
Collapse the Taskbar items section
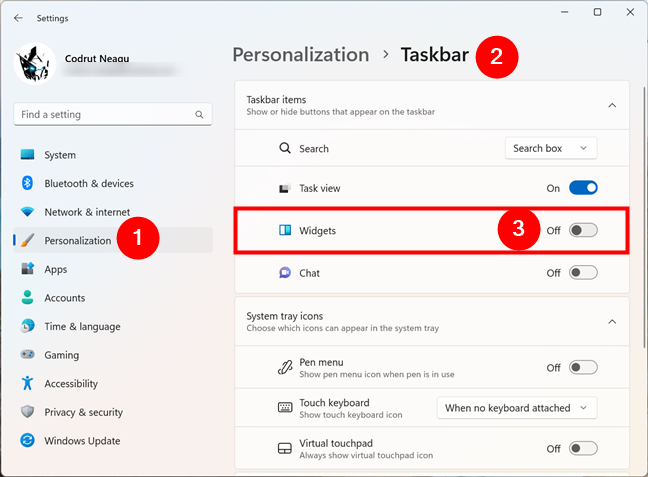pyautogui.click(x=612, y=105)
